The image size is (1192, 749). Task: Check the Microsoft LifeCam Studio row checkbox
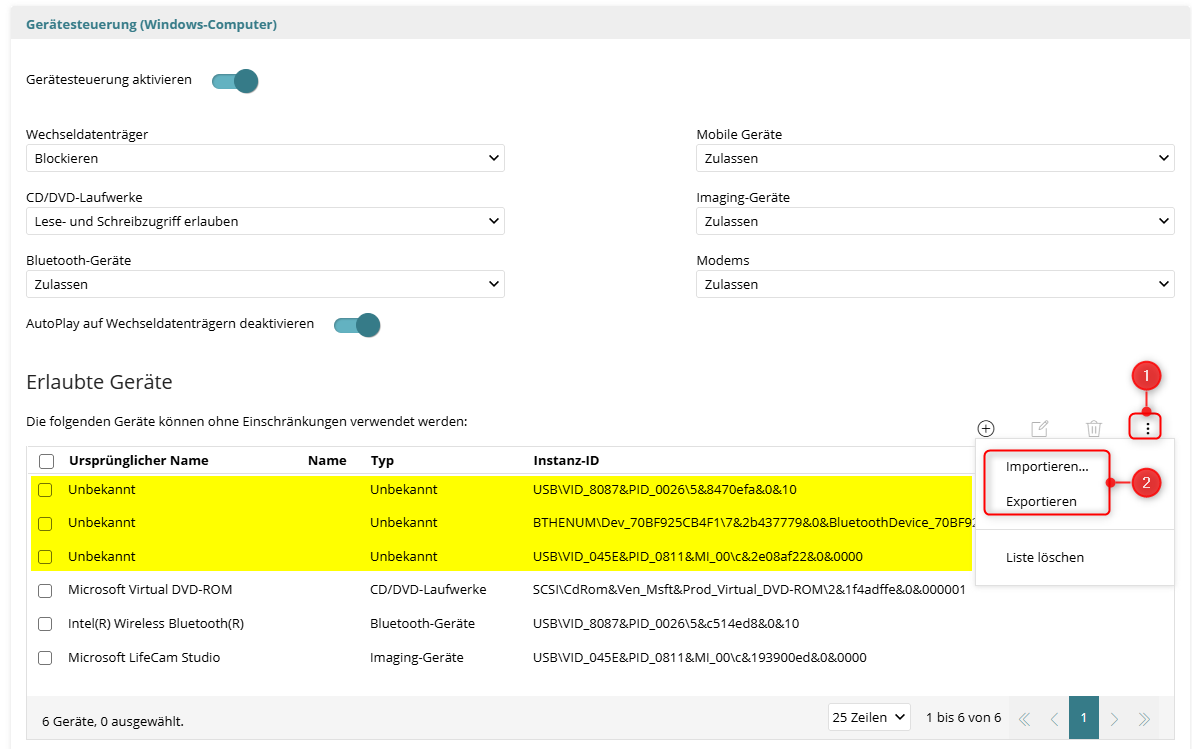pyautogui.click(x=45, y=658)
